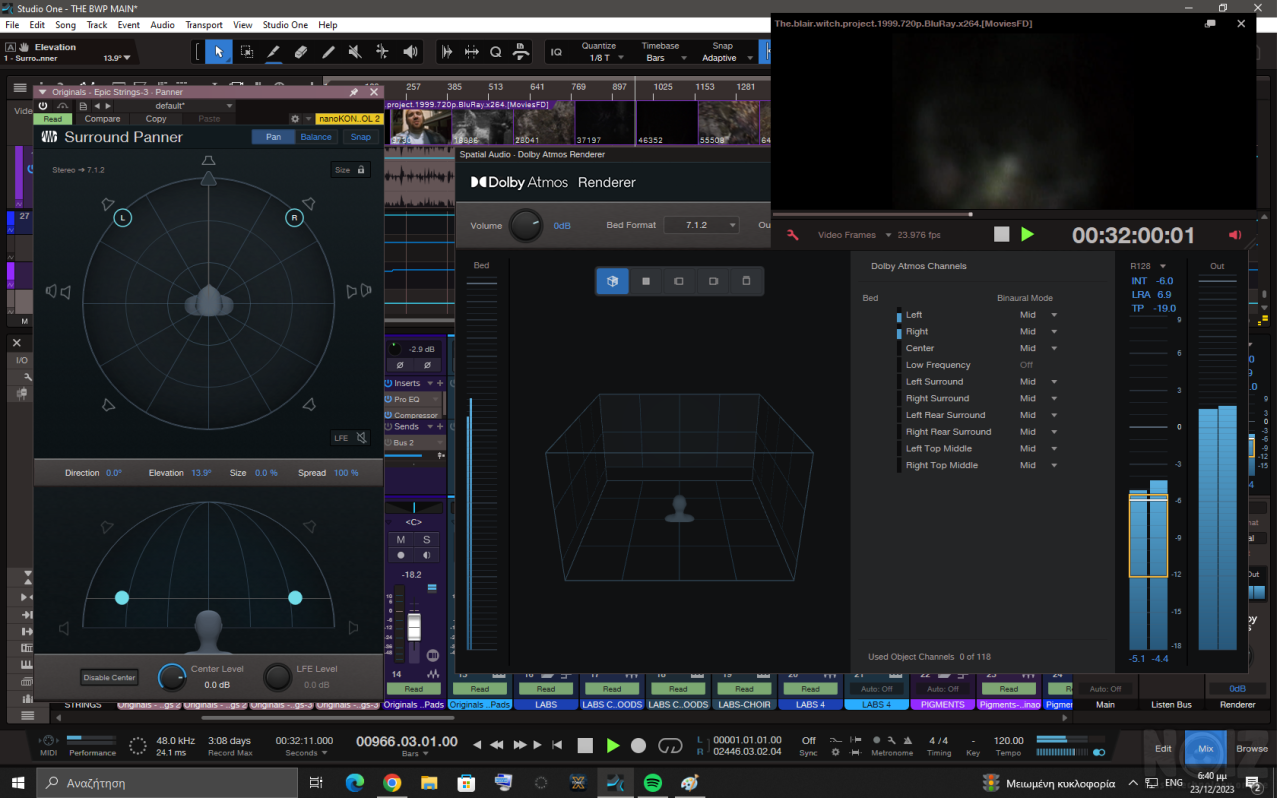The height and width of the screenshot is (798, 1280).
Task: Mute the video player audio
Action: 1235,235
